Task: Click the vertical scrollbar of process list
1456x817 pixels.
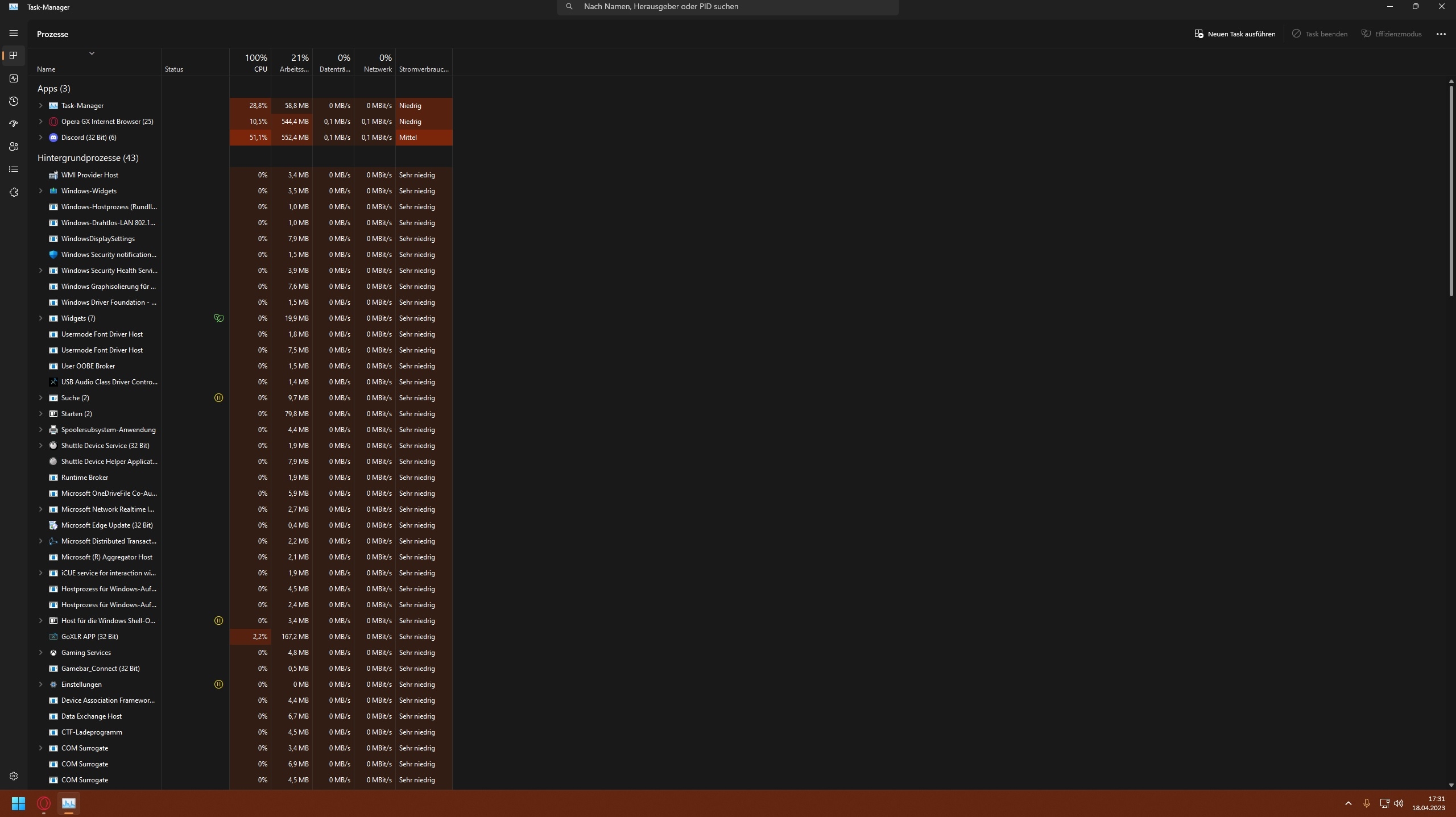Action: (x=1451, y=190)
